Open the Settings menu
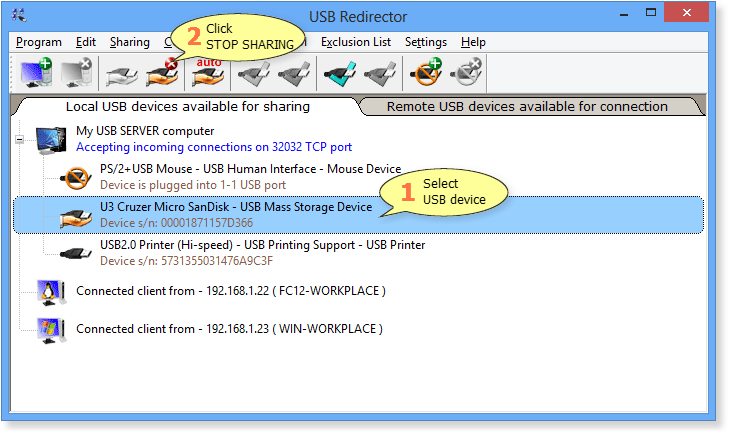Viewport: 729px width, 434px height. (x=426, y=42)
